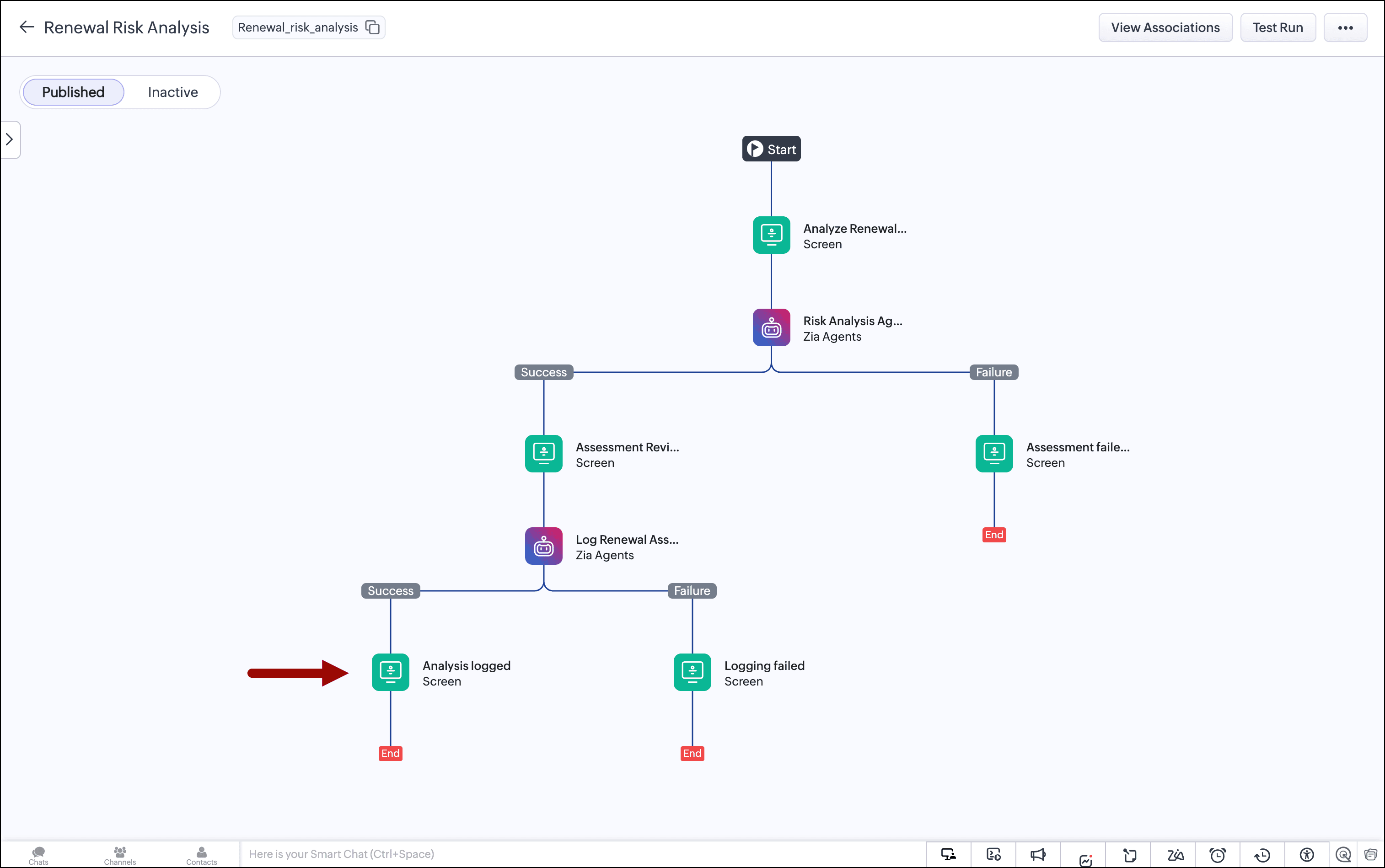The height and width of the screenshot is (868, 1385).
Task: Open the Zia assistant icon
Action: coord(1175,855)
